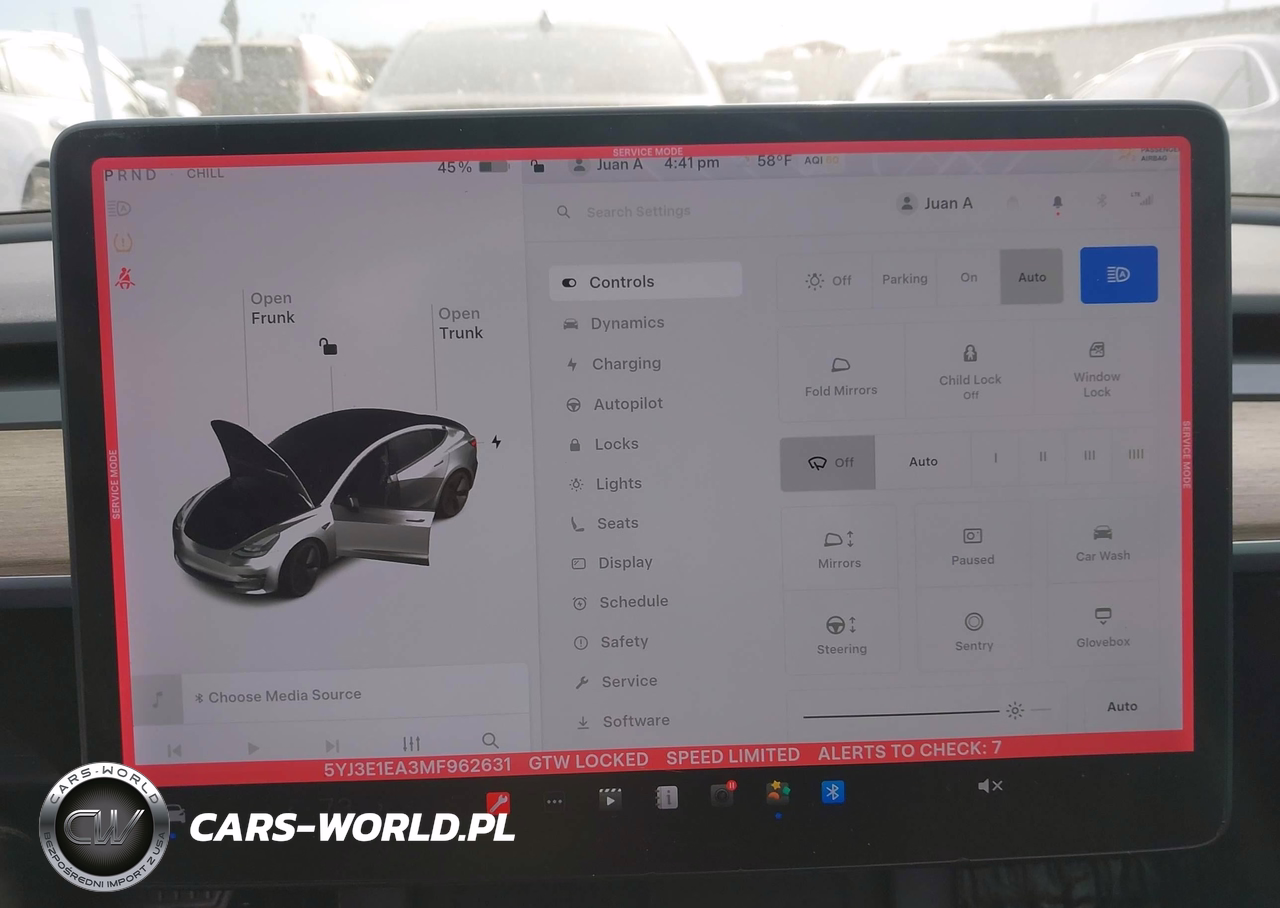Click the display brightness slider

(x=900, y=713)
